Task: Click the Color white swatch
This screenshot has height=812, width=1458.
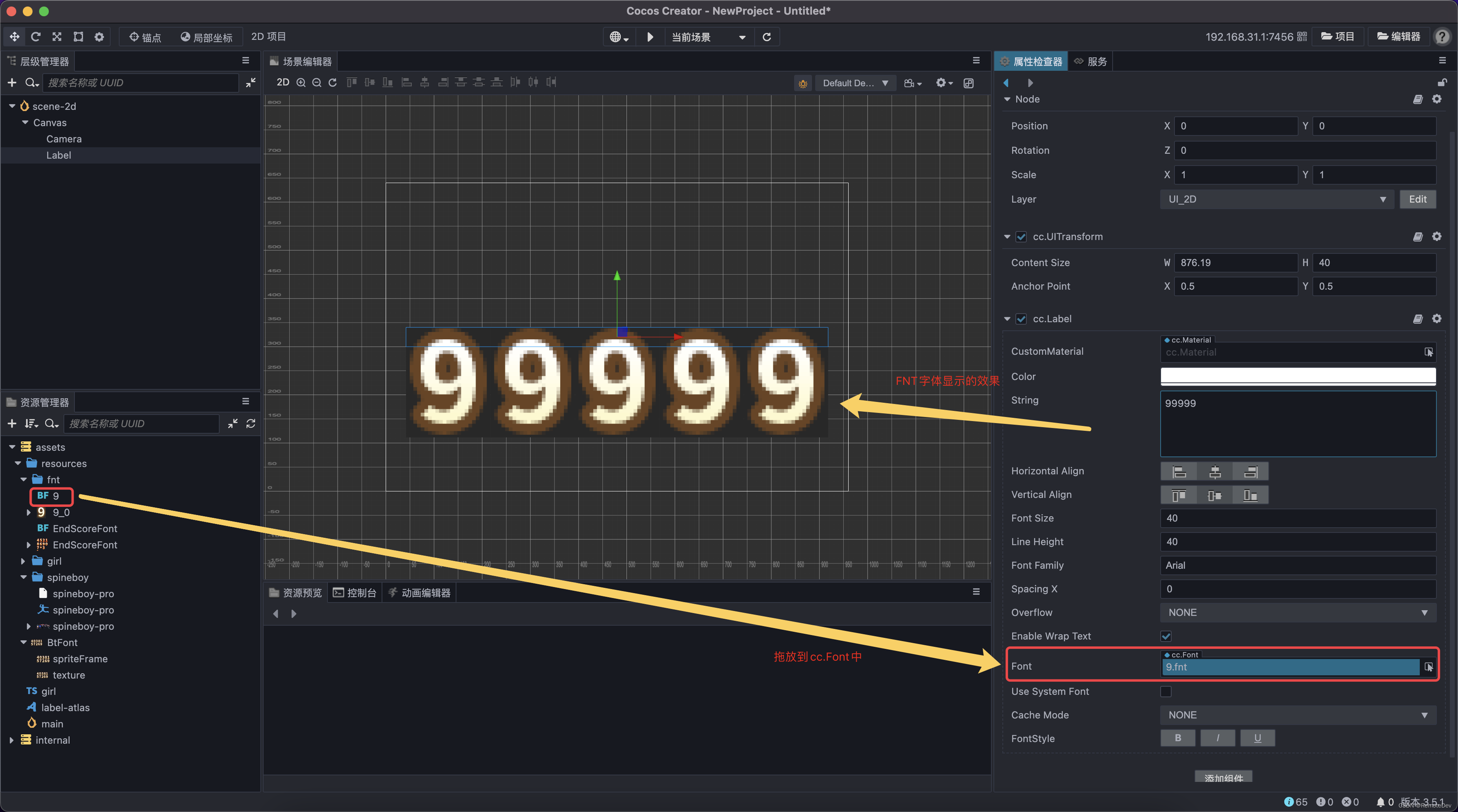Action: coord(1297,376)
